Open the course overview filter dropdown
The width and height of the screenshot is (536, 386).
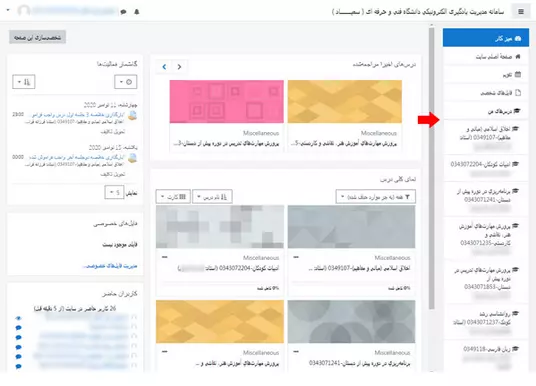[x=376, y=197]
